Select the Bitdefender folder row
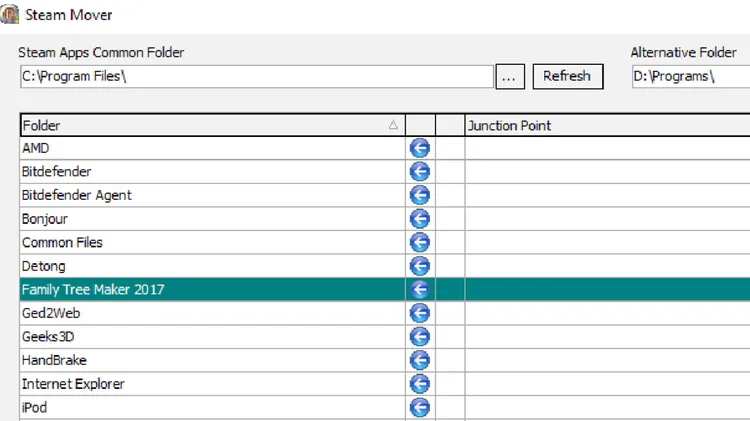750x421 pixels. [x=212, y=172]
